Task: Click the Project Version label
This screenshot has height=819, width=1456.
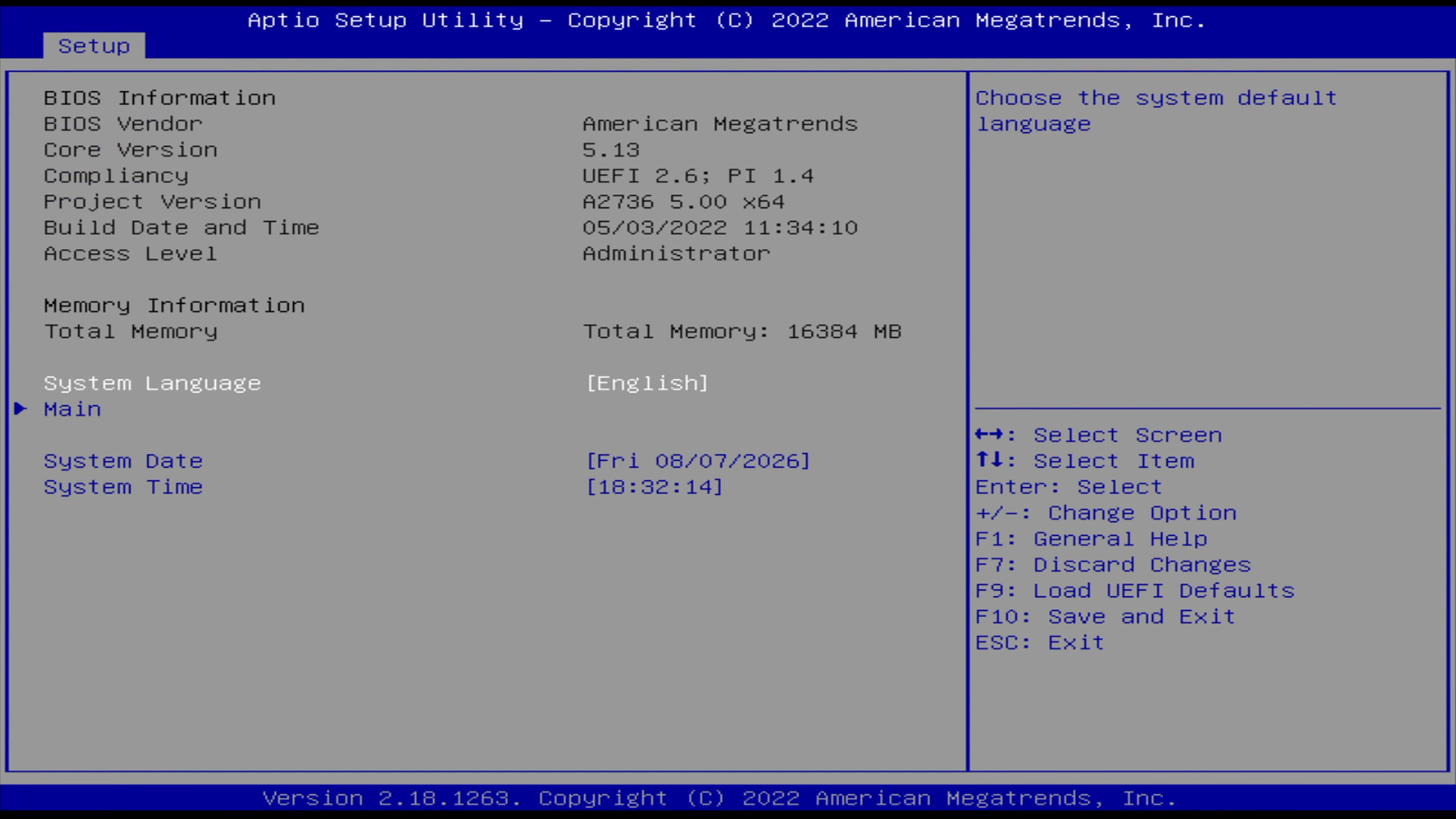Action: pyautogui.click(x=152, y=202)
